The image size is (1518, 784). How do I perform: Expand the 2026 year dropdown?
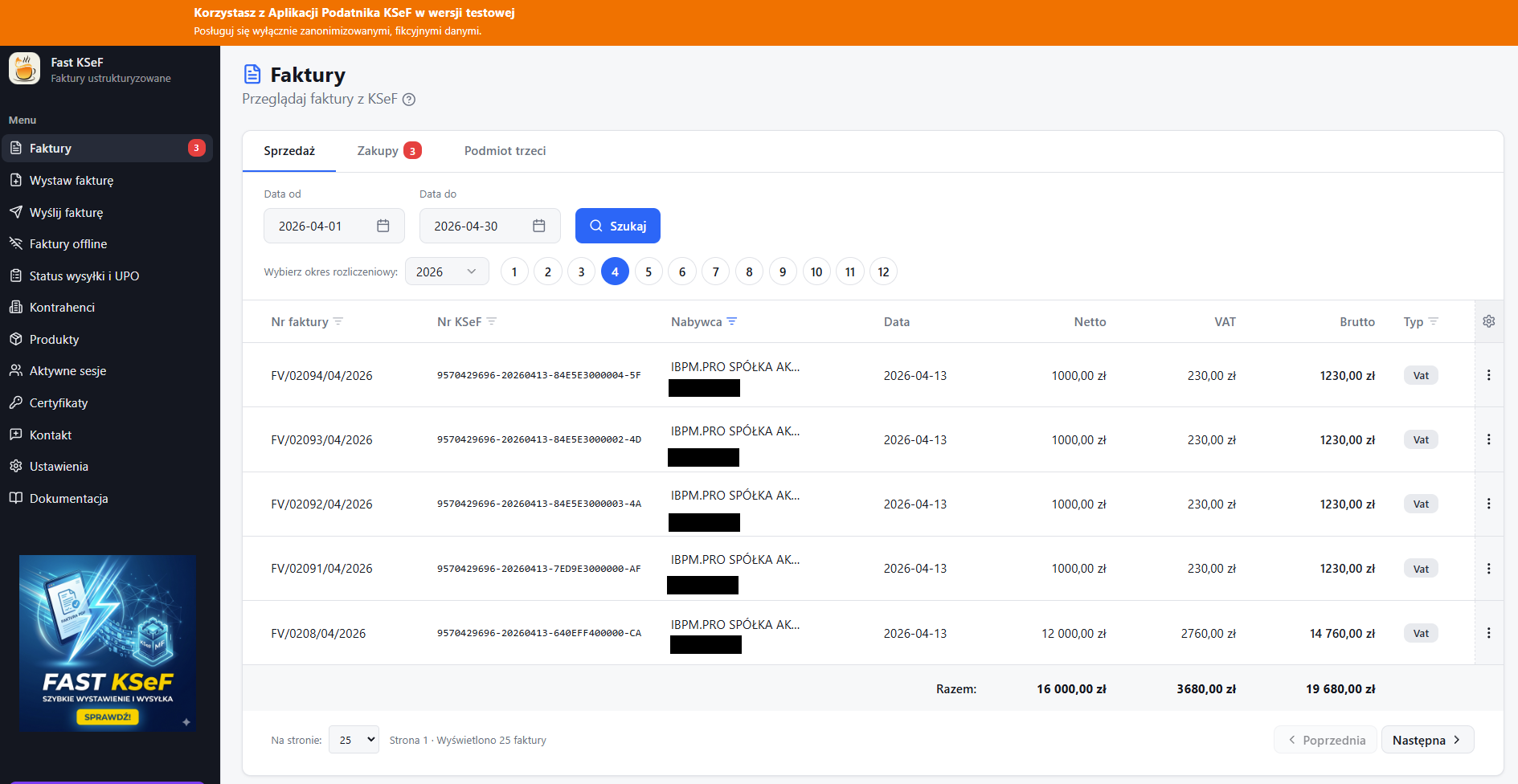coord(447,272)
